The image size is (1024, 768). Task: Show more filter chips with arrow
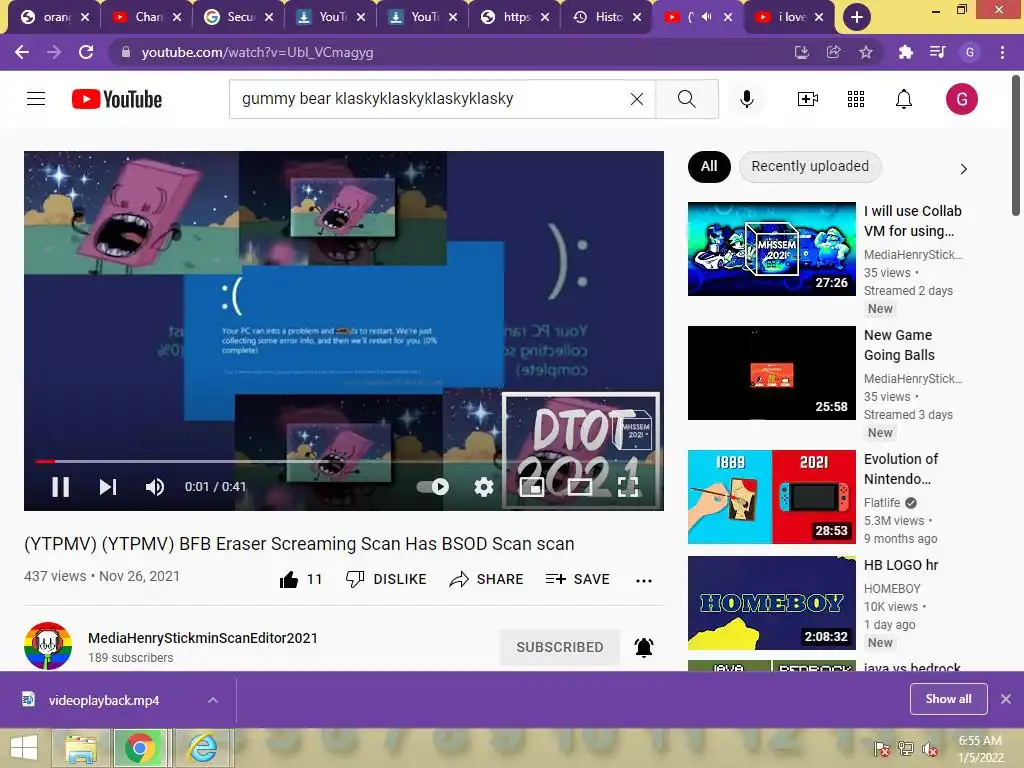[963, 168]
